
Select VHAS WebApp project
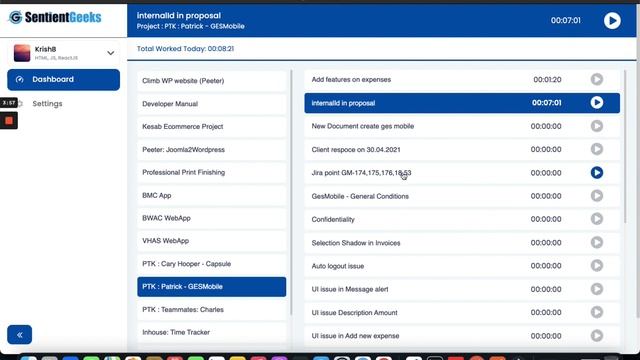[211, 241]
